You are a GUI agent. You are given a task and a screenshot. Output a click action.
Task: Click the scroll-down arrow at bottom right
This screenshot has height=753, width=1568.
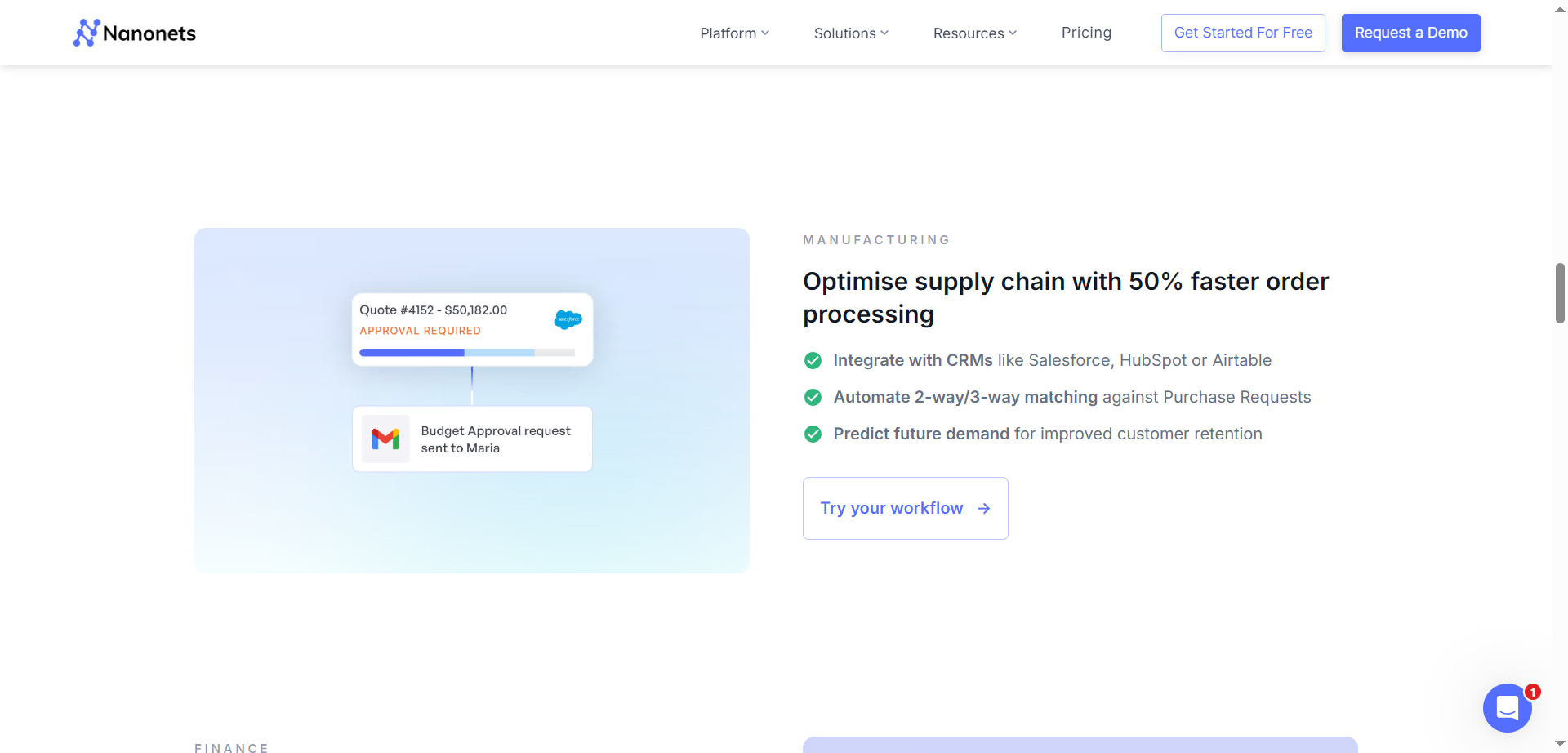1558,744
